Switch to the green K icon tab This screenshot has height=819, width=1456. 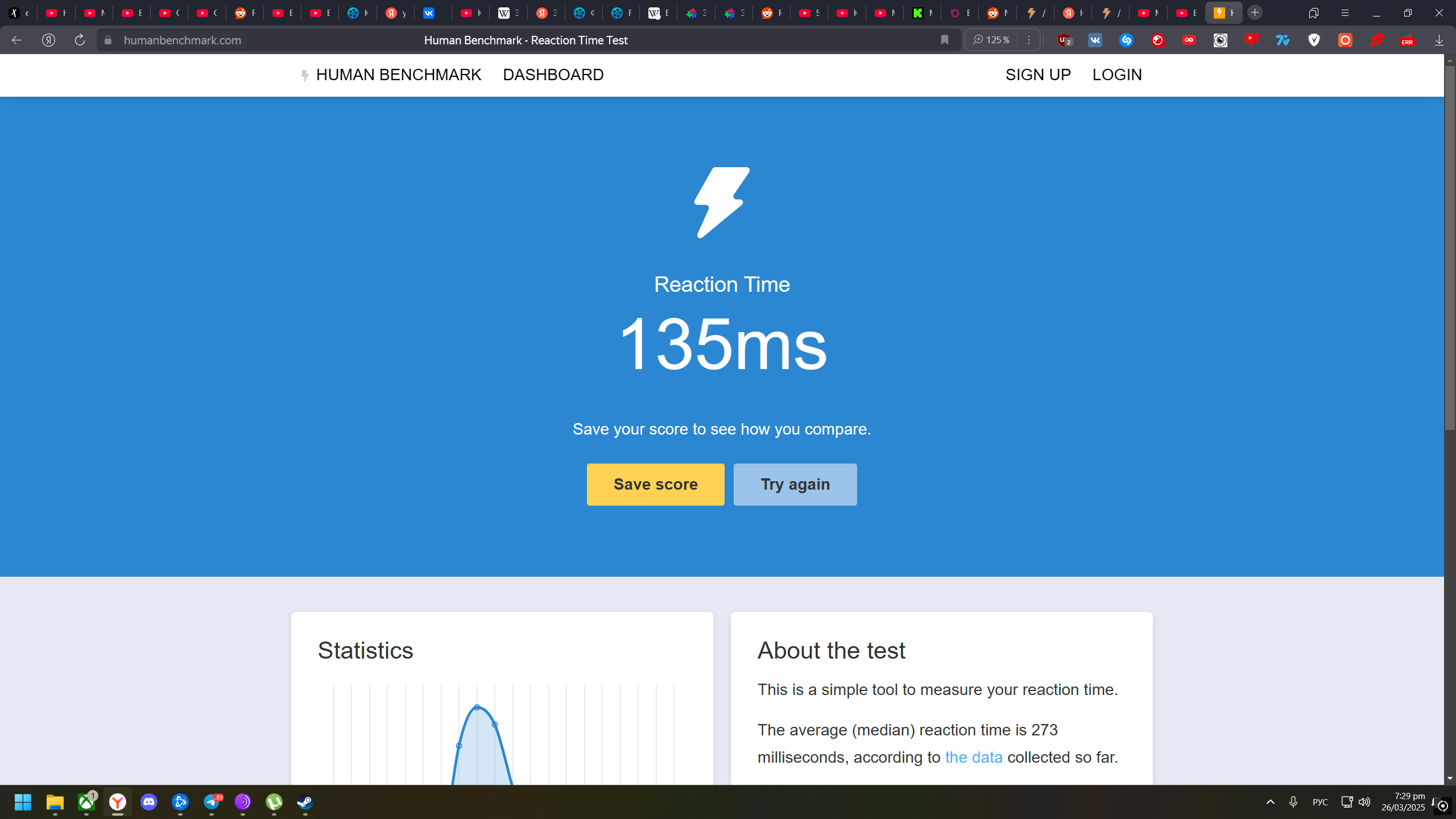[x=922, y=13]
